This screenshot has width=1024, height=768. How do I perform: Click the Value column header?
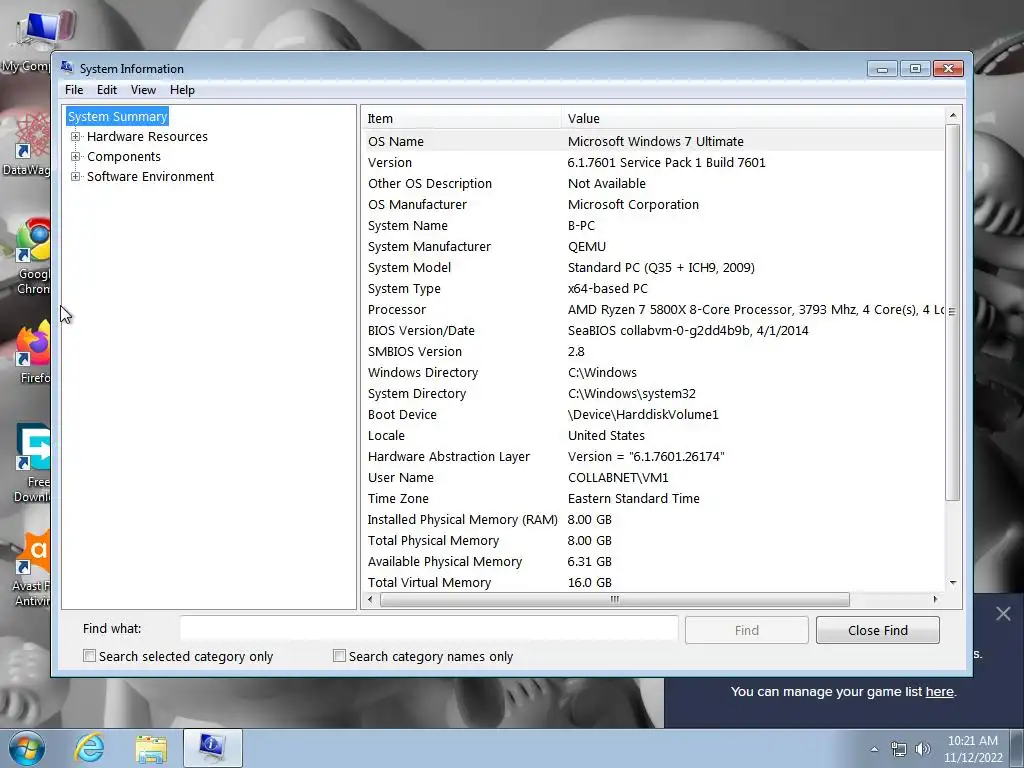pyautogui.click(x=753, y=118)
